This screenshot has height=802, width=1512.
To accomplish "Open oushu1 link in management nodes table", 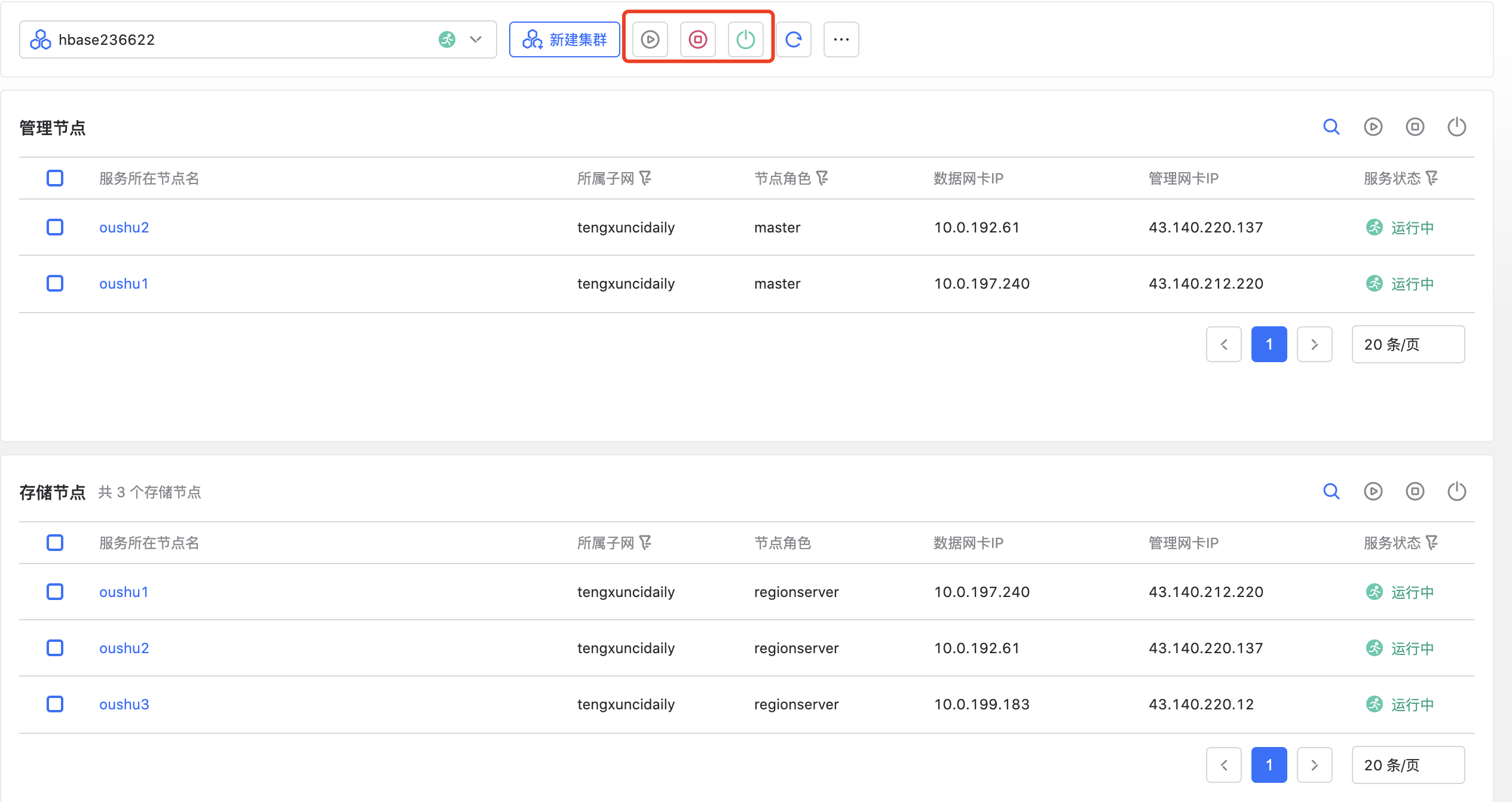I will pyautogui.click(x=124, y=284).
